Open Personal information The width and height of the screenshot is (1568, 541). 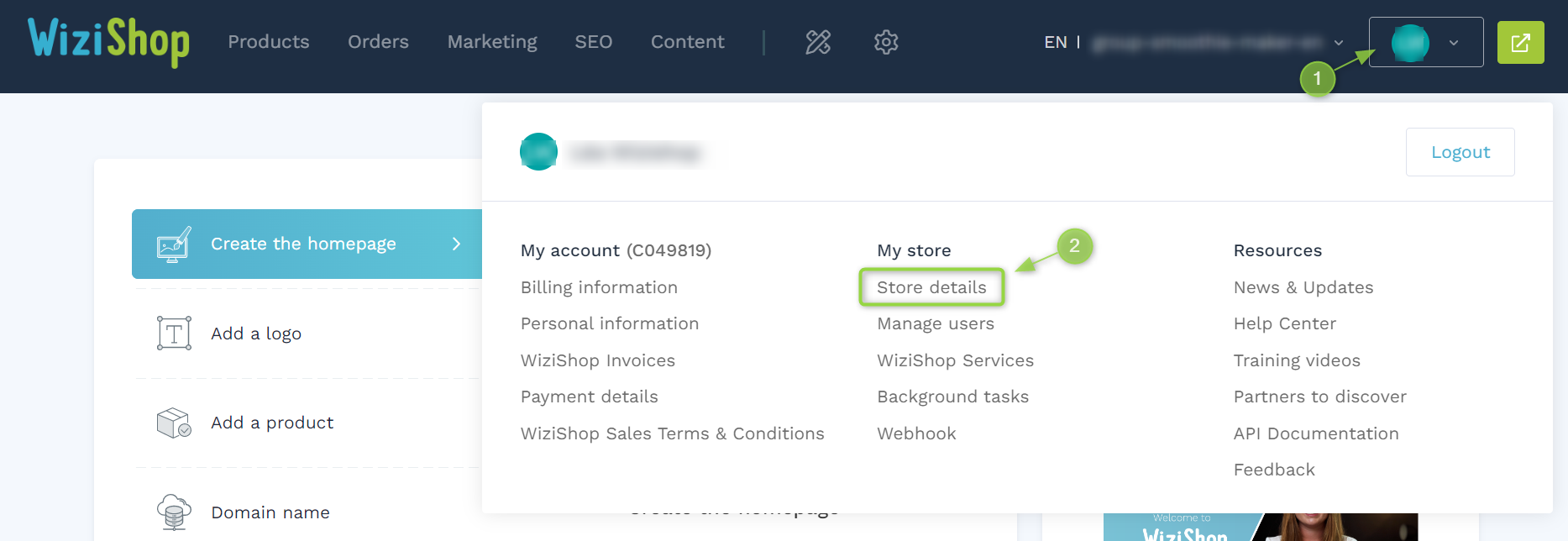point(610,323)
